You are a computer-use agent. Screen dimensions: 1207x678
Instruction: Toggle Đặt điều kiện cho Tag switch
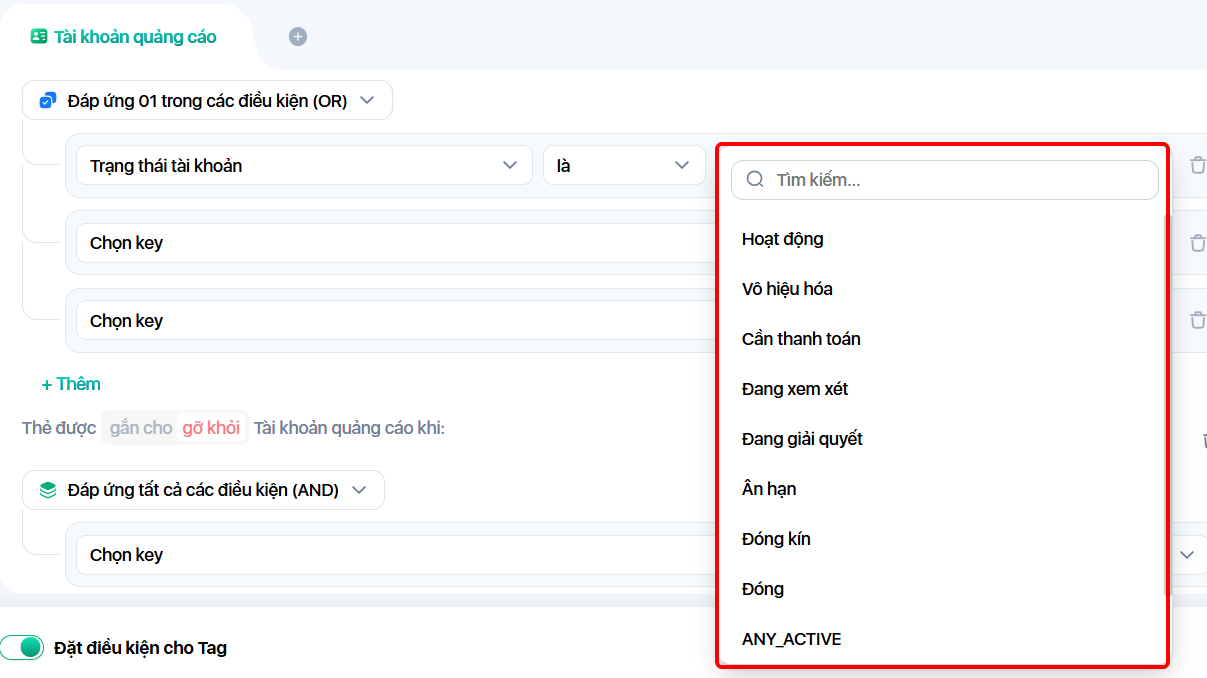(23, 647)
